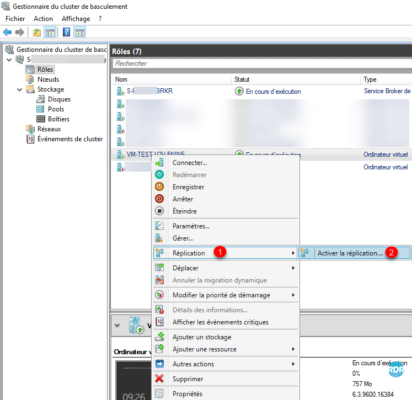
Task: Choose Enregistrer in context menu
Action: 188,187
